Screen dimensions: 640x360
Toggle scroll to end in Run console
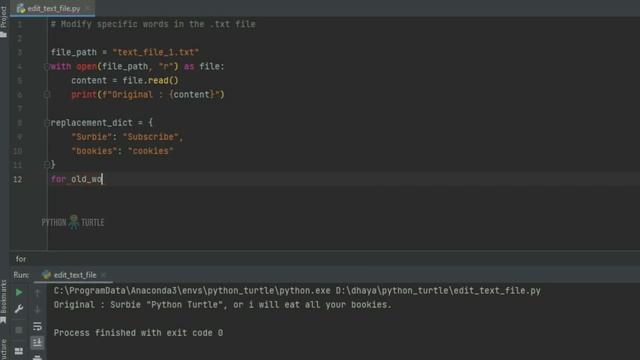(x=37, y=342)
